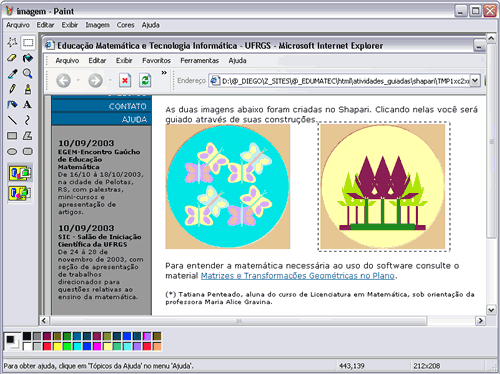The height and width of the screenshot is (374, 500).
Task: Click the vertical scrollbar up arrow
Action: coord(491,38)
